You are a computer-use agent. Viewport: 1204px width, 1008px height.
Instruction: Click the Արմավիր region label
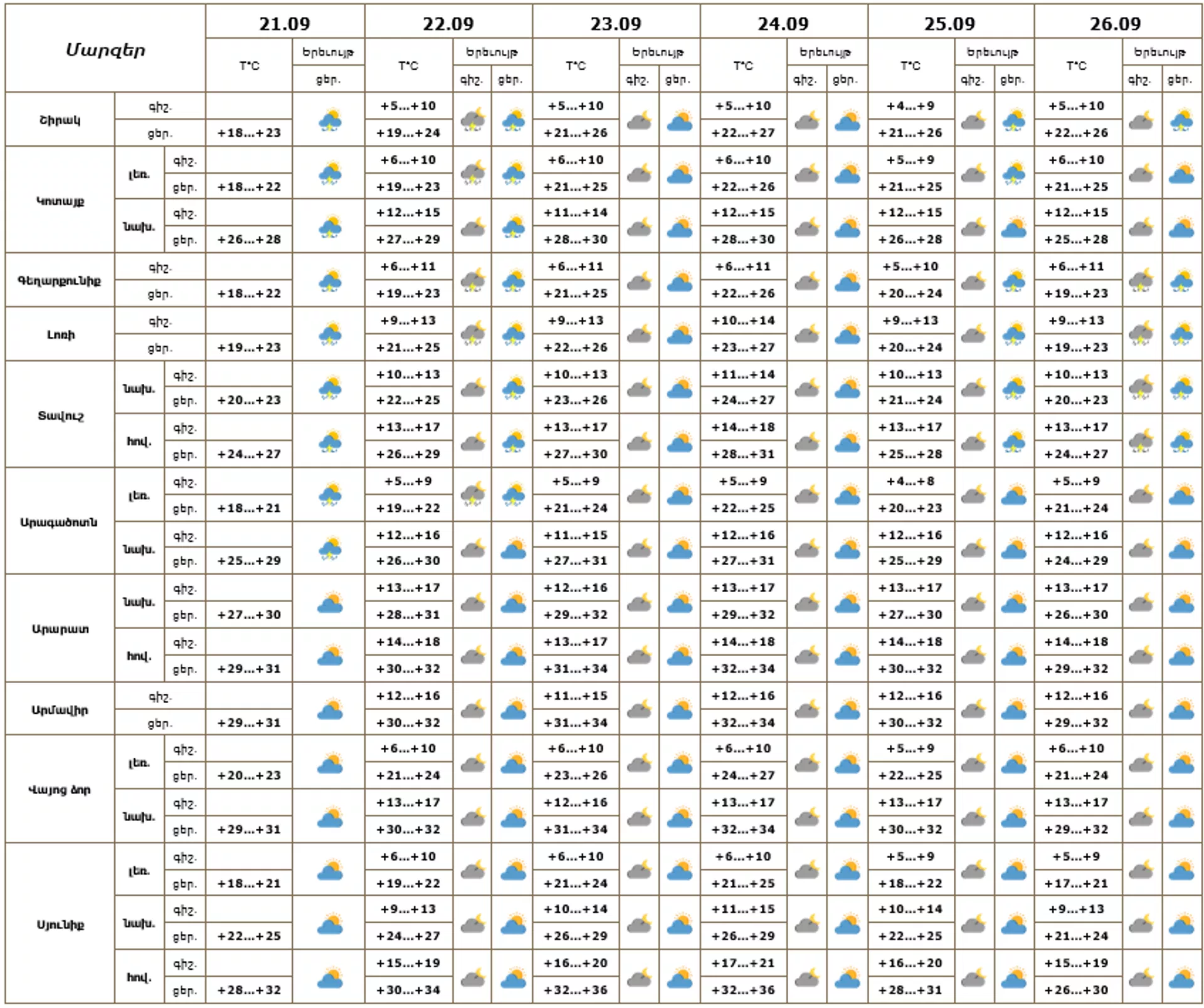pos(60,710)
